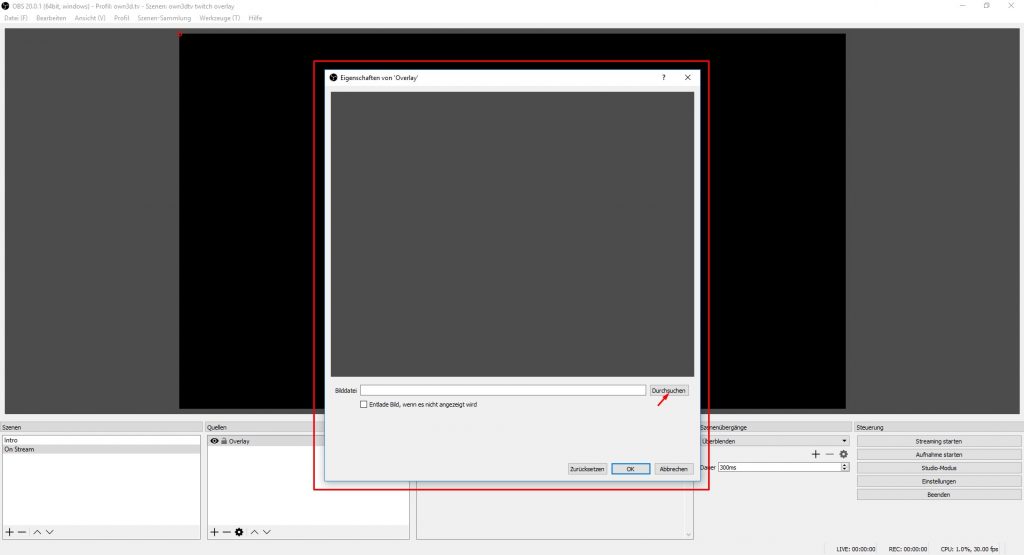Viewport: 1024px width, 555px height.
Task: Click the Durchsuchen browse button
Action: click(669, 390)
